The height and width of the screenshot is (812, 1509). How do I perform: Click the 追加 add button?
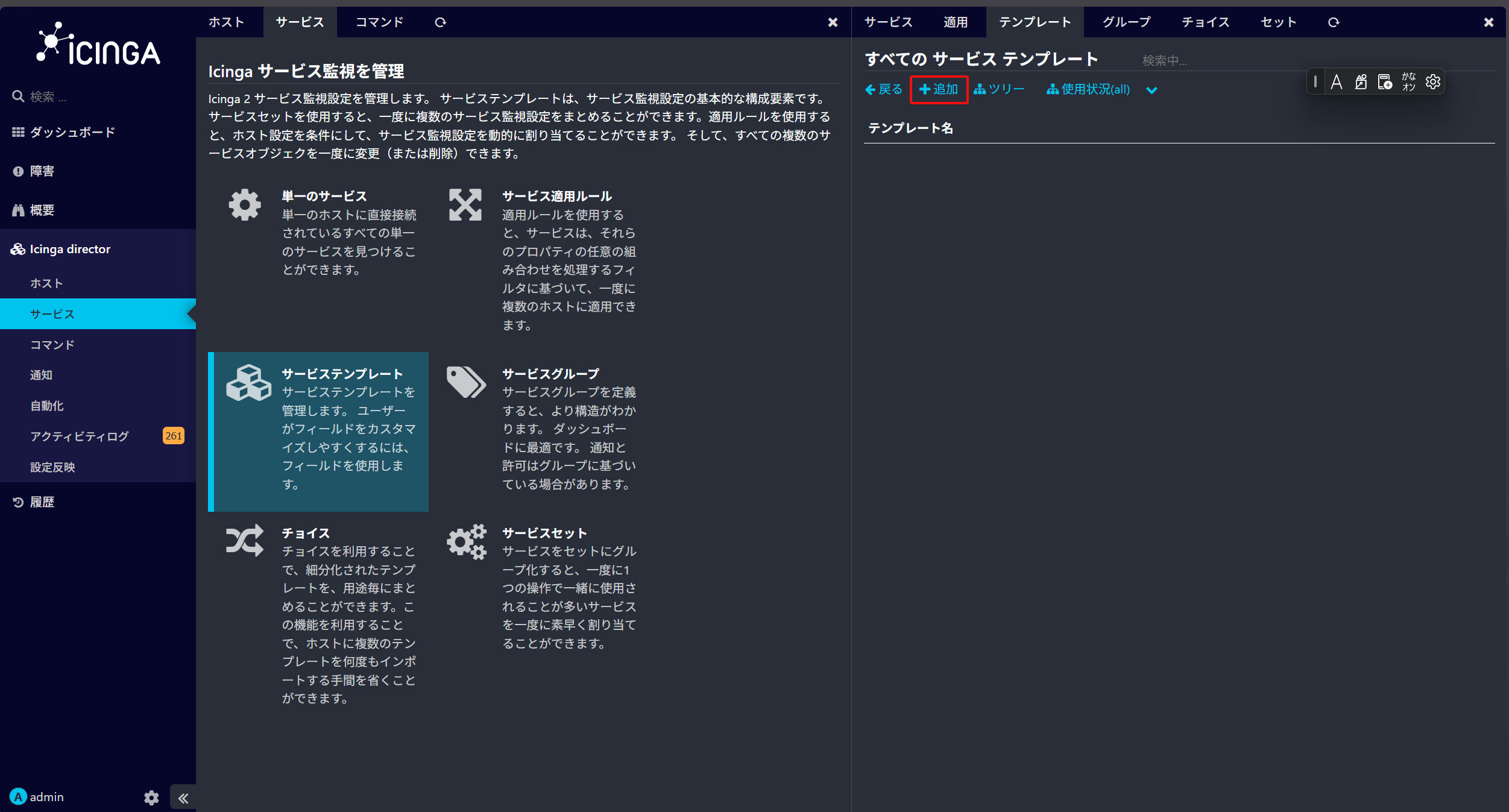click(939, 89)
